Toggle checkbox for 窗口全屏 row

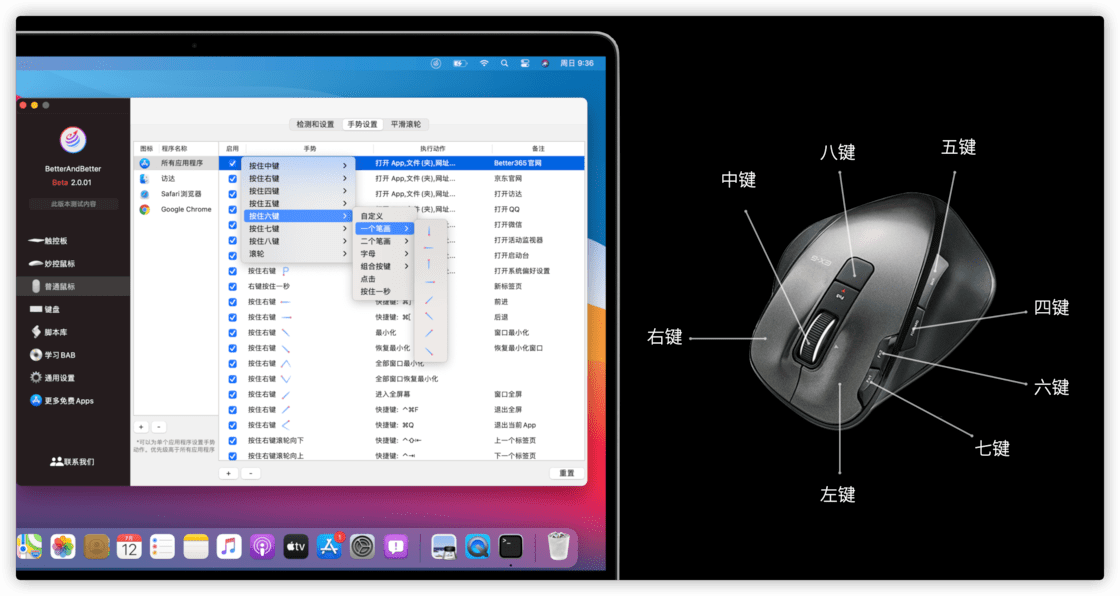coord(232,394)
